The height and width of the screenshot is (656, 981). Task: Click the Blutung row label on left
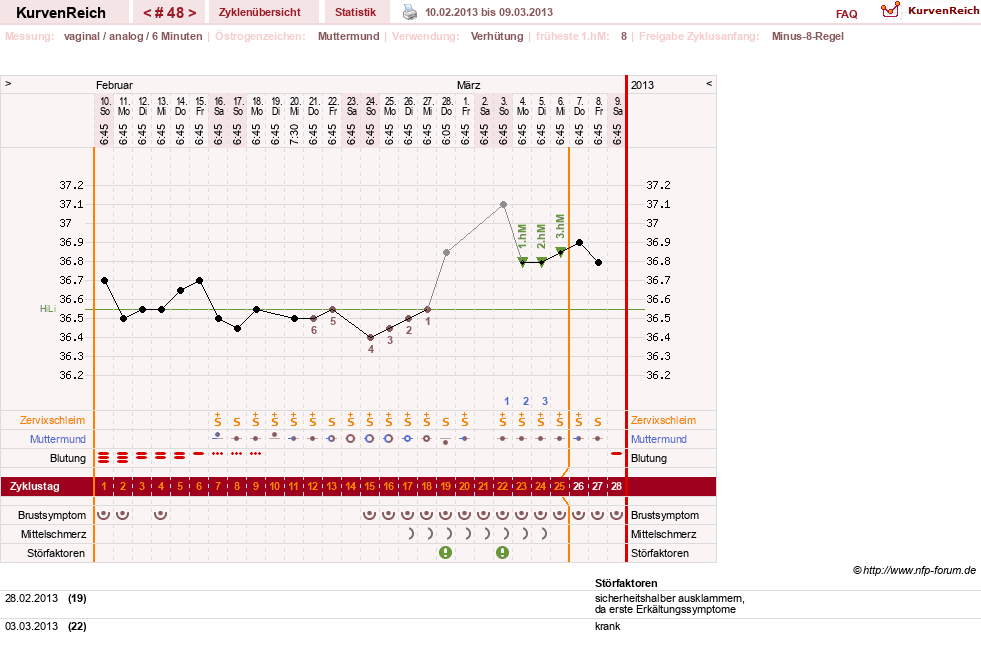pyautogui.click(x=68, y=458)
